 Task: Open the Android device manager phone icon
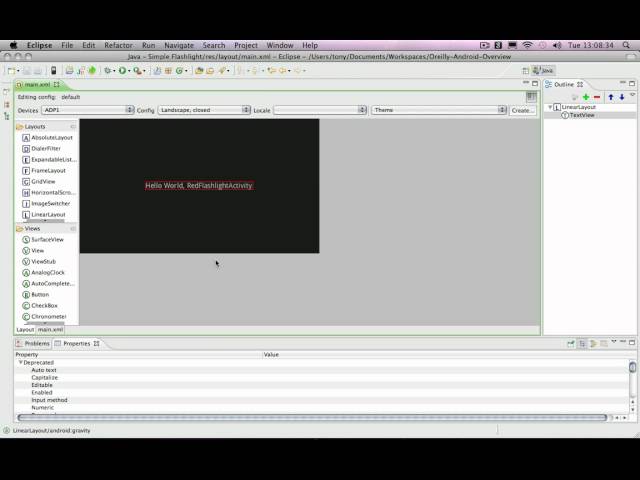click(x=53, y=71)
